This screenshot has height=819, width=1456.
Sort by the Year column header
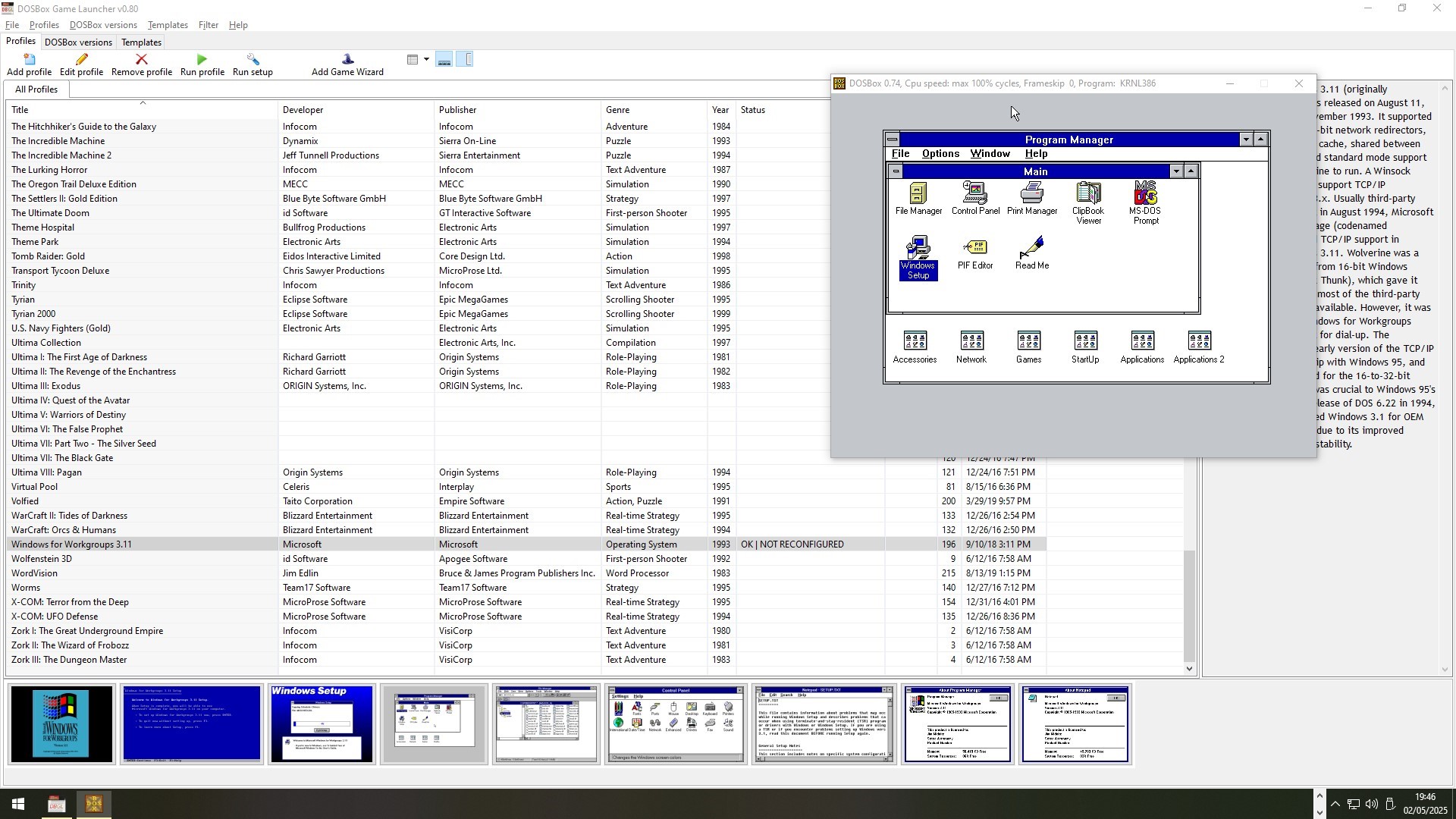pos(721,110)
